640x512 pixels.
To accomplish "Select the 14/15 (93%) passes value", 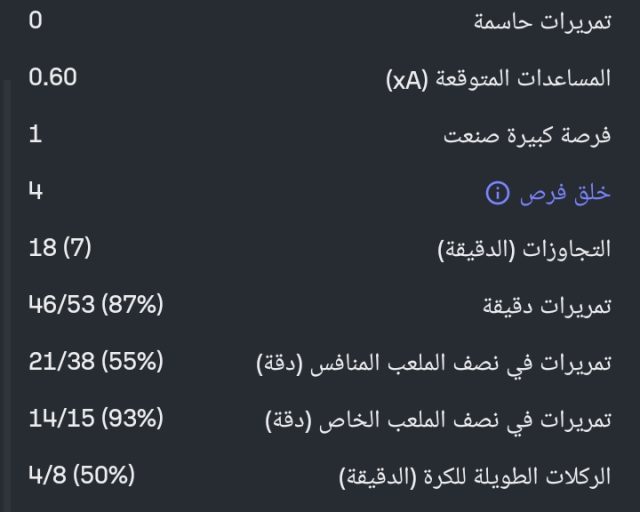I will [x=95, y=419].
